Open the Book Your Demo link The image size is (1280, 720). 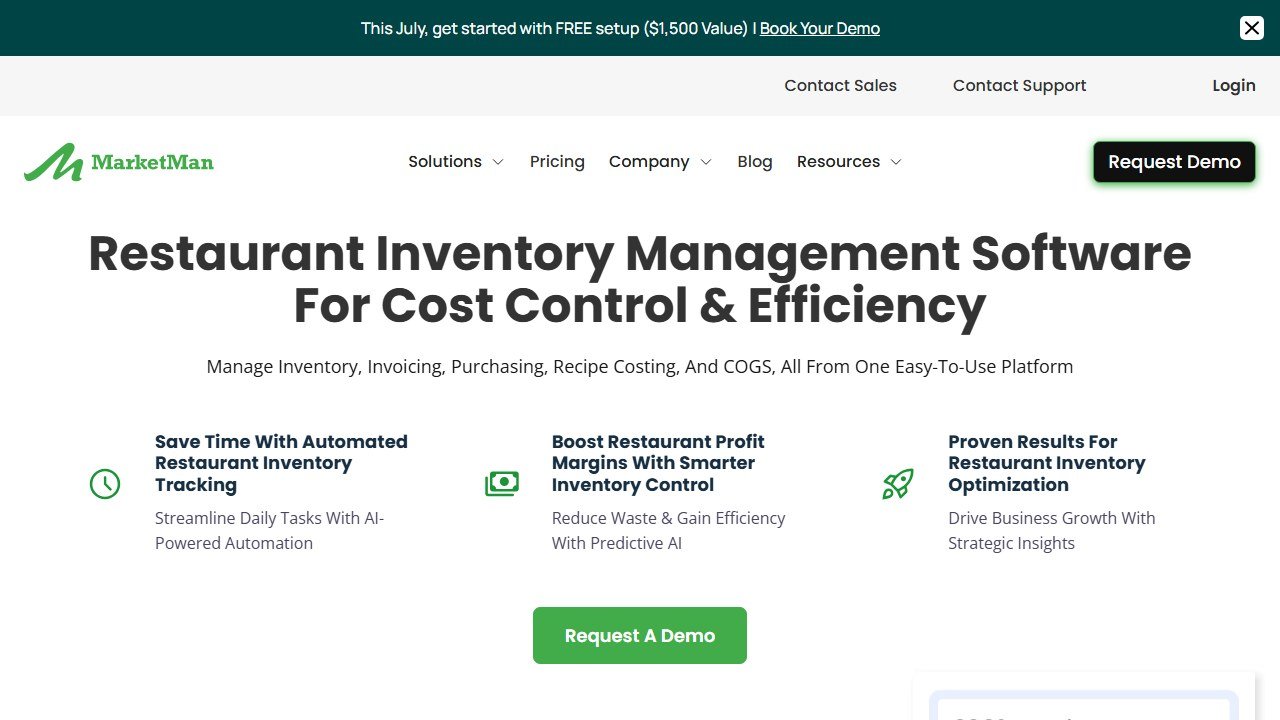(820, 28)
